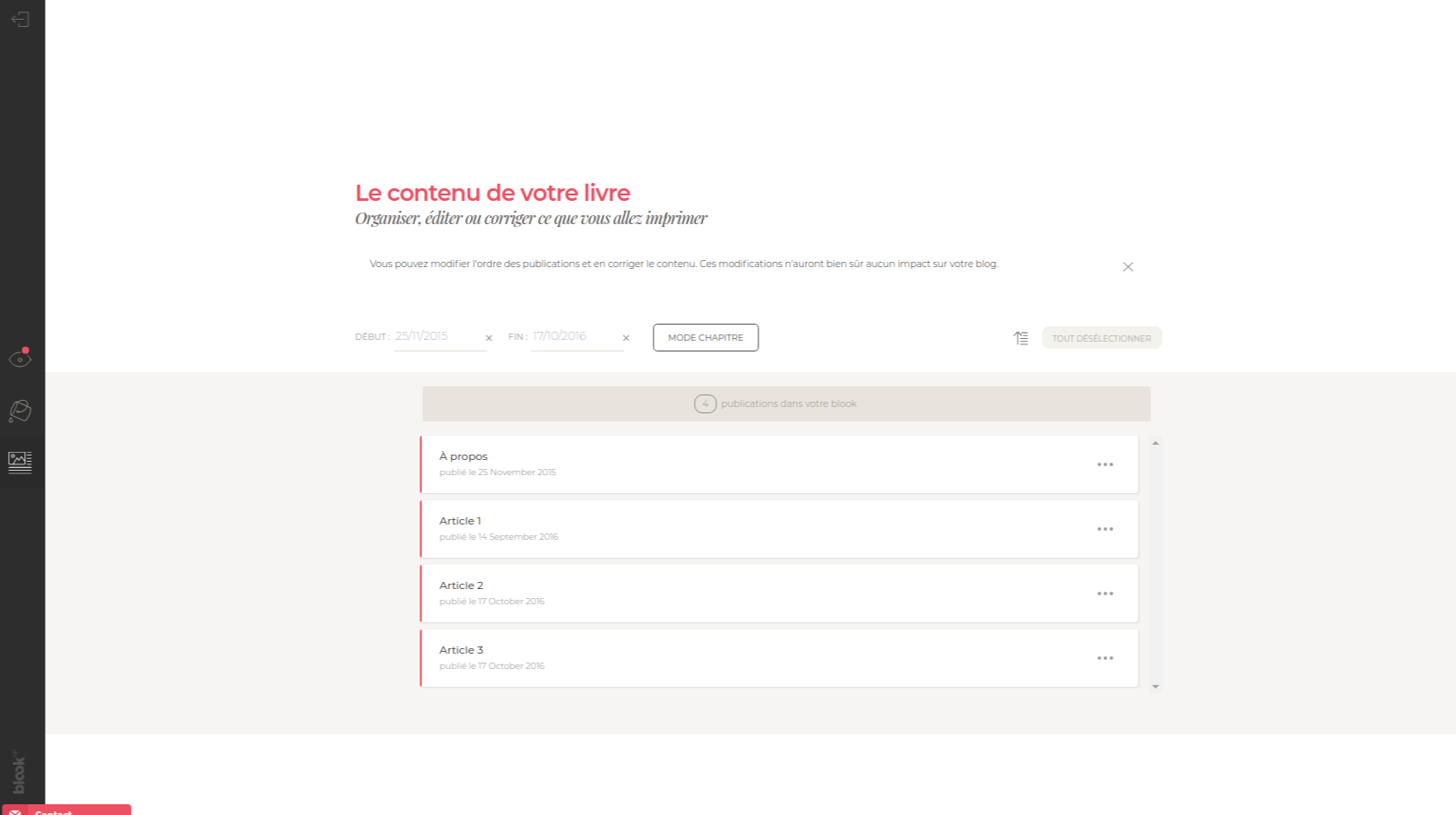Open options menu for À propos
Screen dimensions: 1456x815
1105,464
